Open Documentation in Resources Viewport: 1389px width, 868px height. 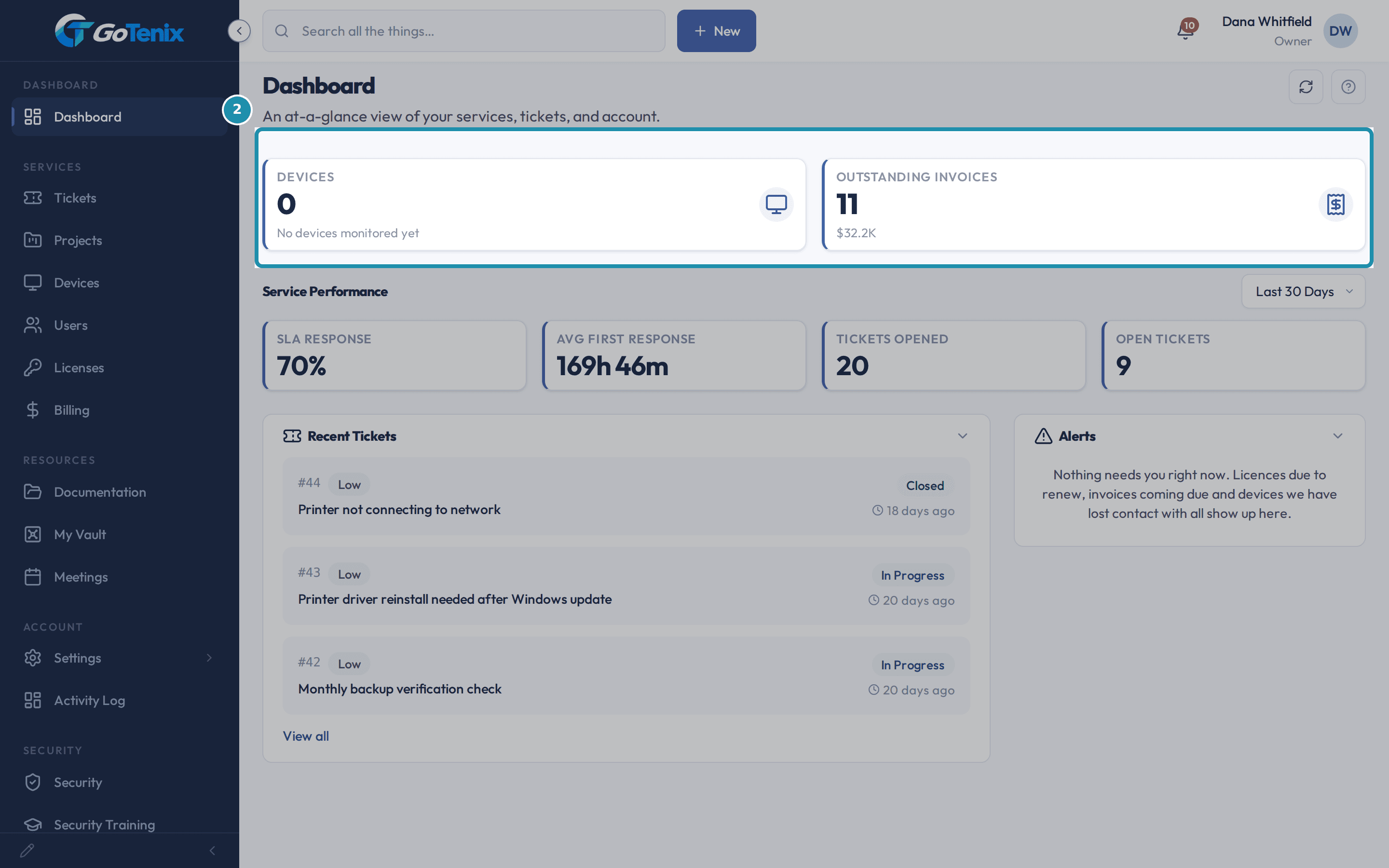(x=120, y=492)
